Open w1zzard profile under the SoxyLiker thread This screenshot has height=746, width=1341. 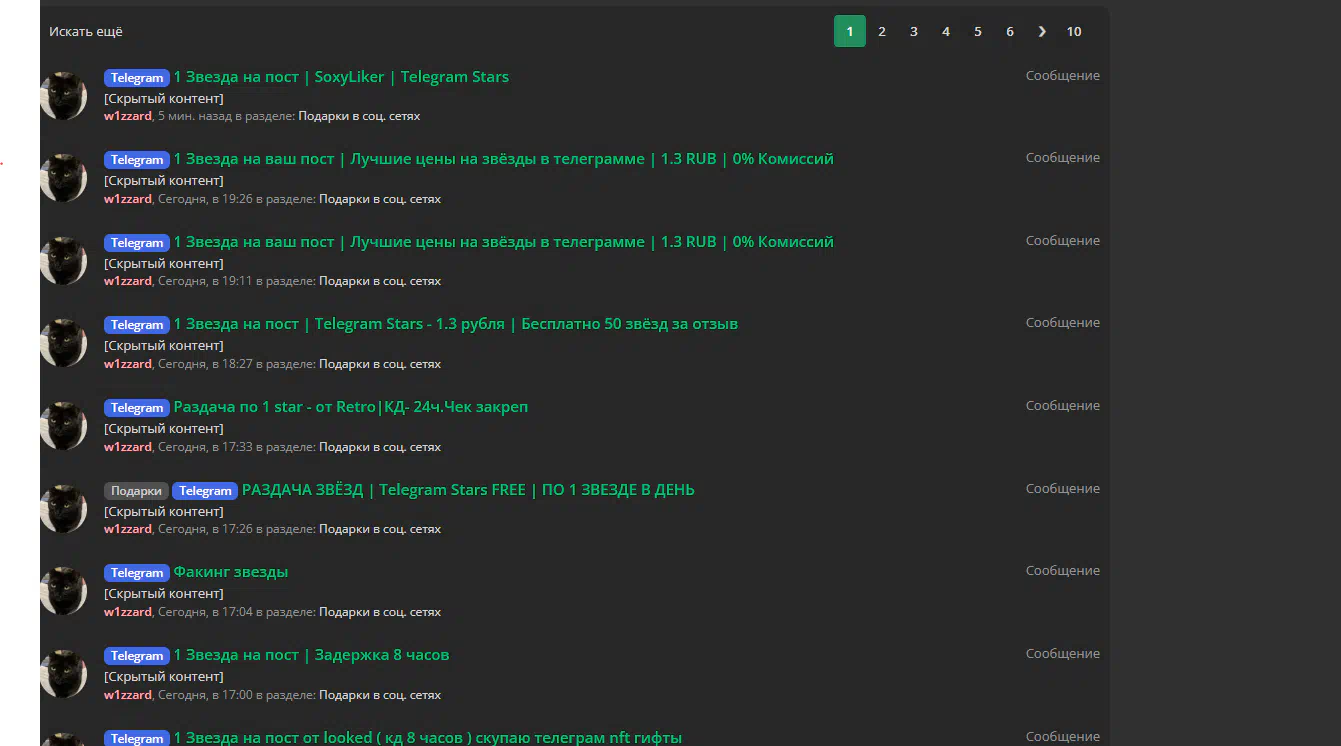click(128, 116)
